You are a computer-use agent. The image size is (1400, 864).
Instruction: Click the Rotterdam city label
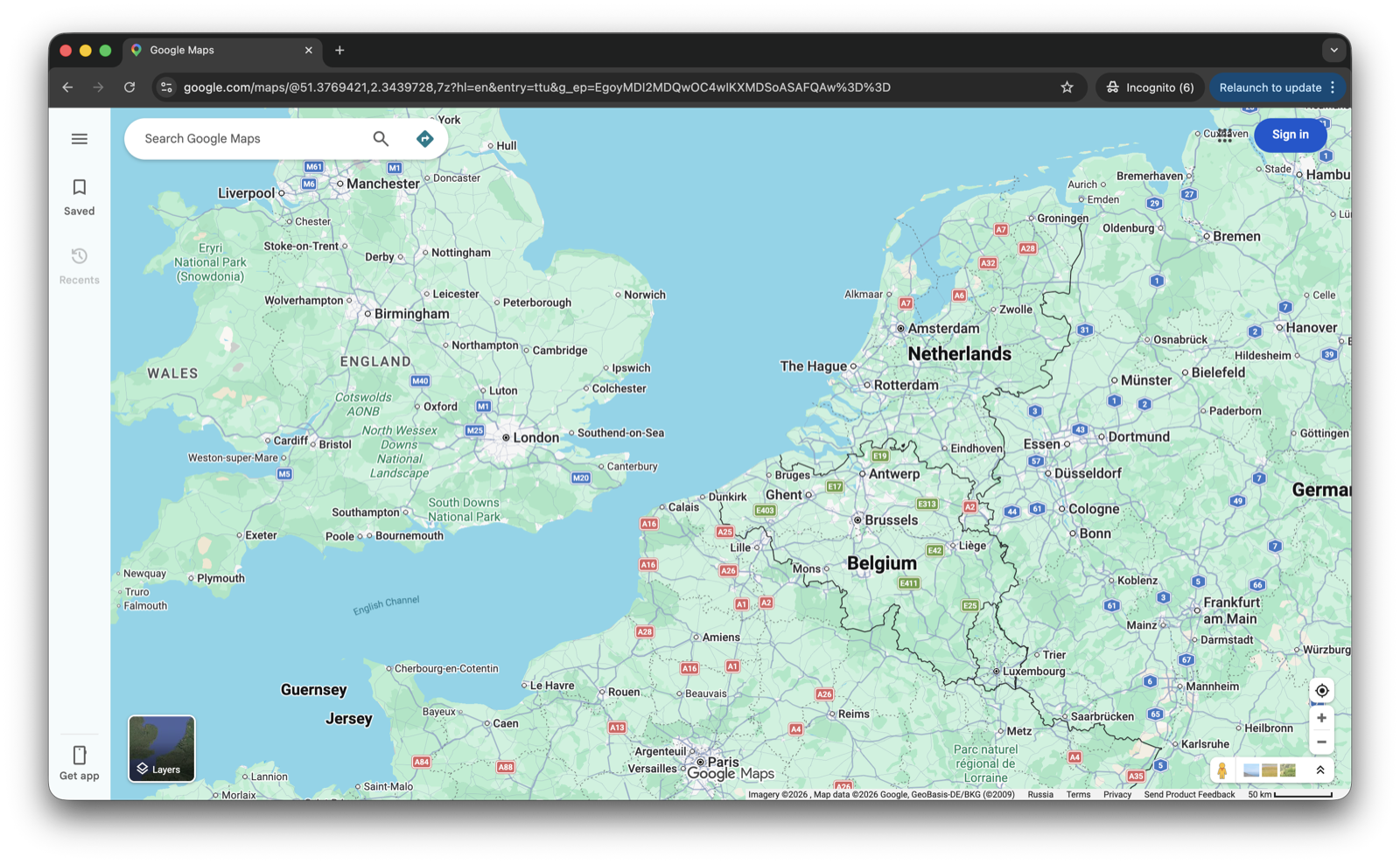tap(906, 385)
